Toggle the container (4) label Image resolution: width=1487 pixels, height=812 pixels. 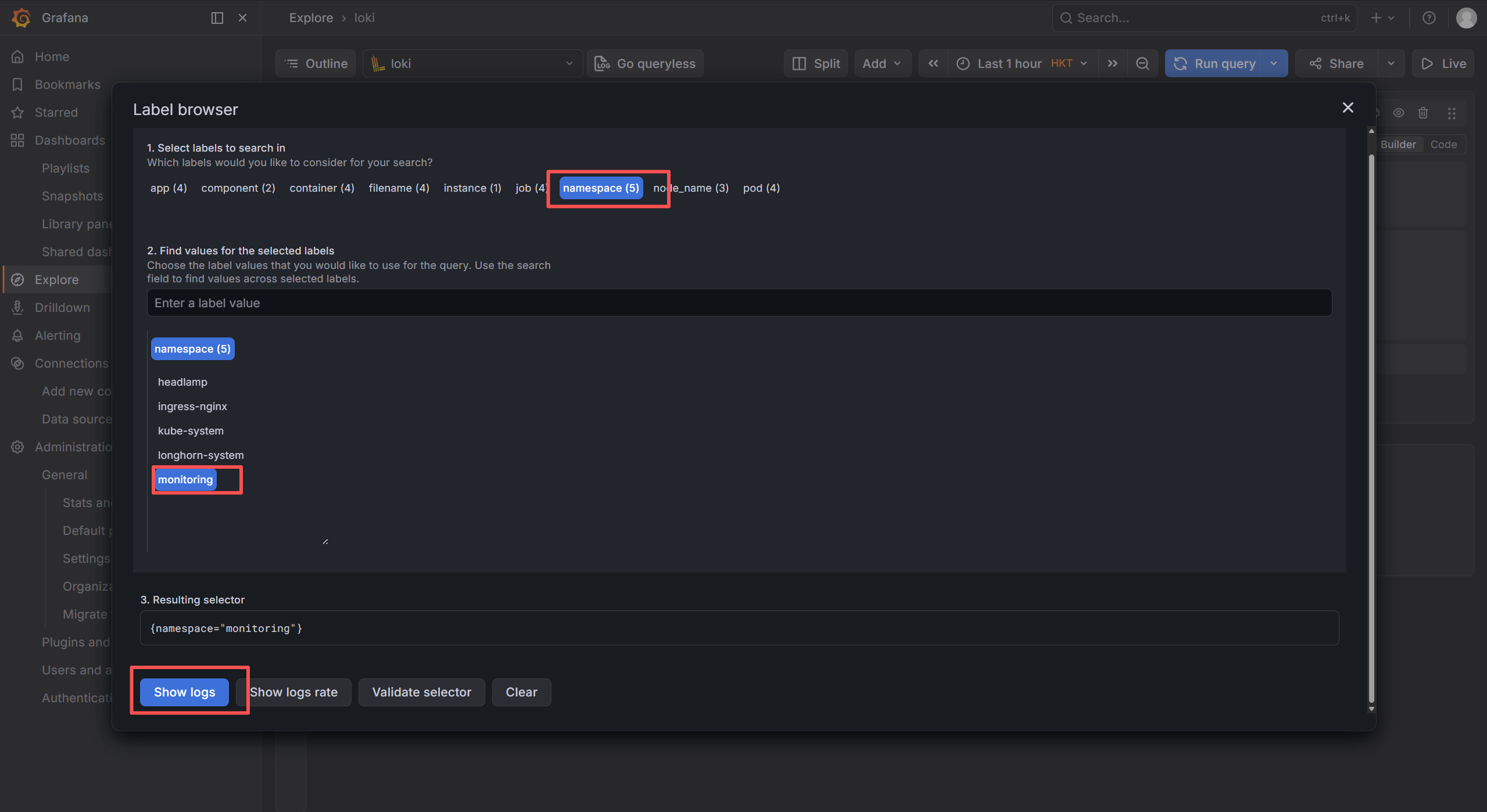coord(322,188)
